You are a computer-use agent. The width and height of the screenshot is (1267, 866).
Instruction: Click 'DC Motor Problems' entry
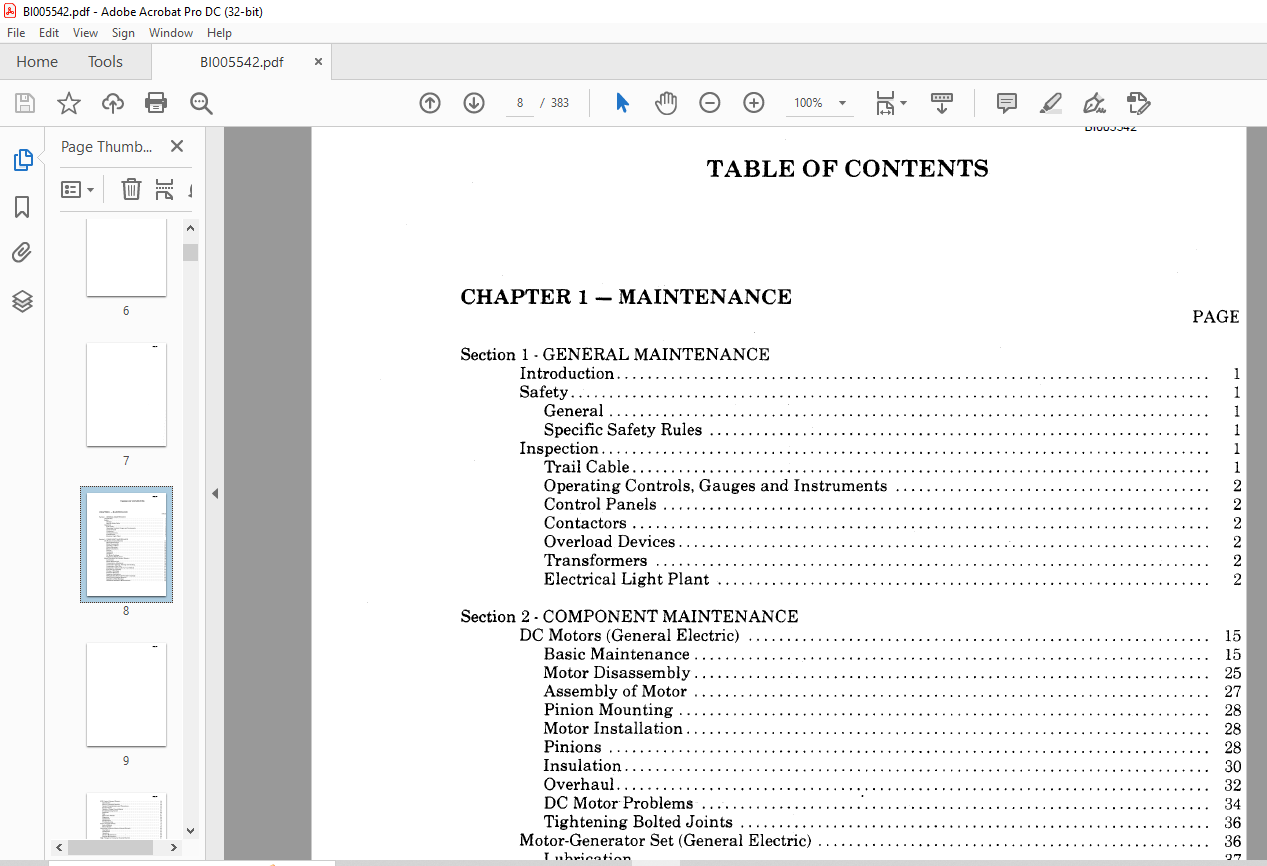[619, 803]
